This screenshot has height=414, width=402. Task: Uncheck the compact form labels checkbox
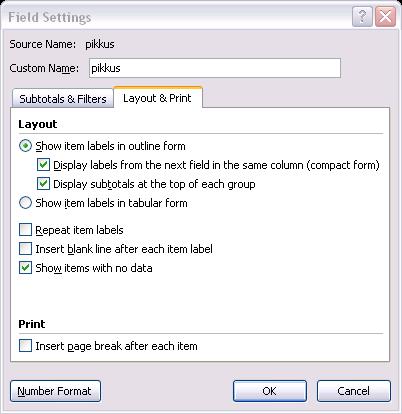[x=43, y=165]
